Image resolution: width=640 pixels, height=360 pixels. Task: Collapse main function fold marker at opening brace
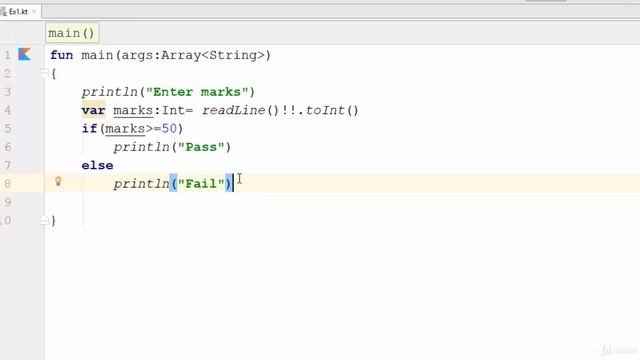point(44,73)
